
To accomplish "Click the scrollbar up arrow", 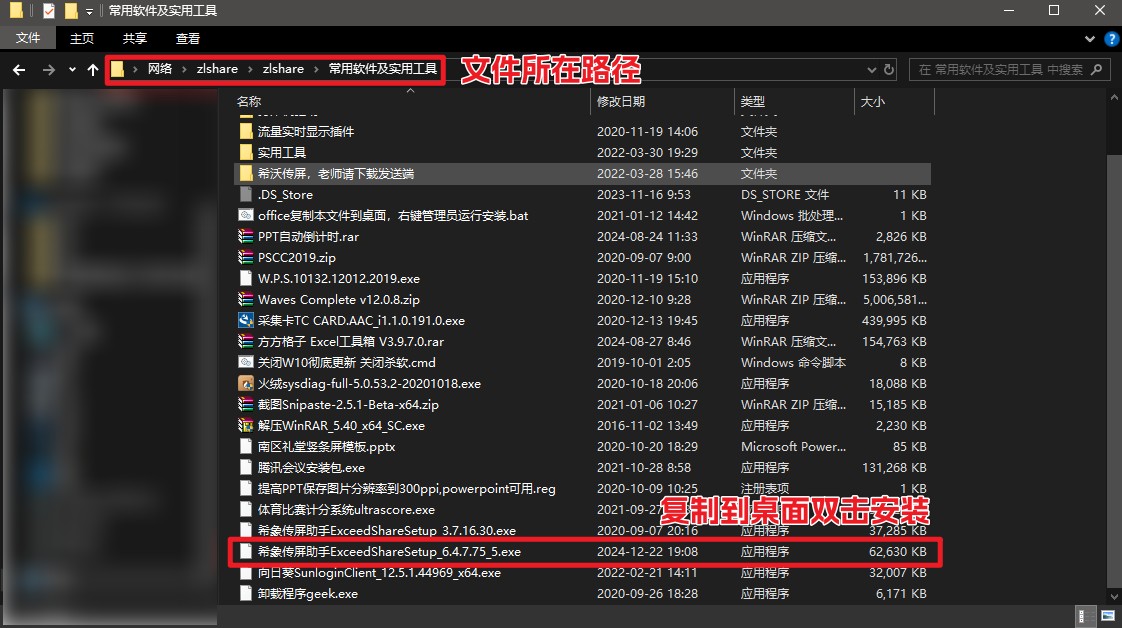I will 1113,96.
